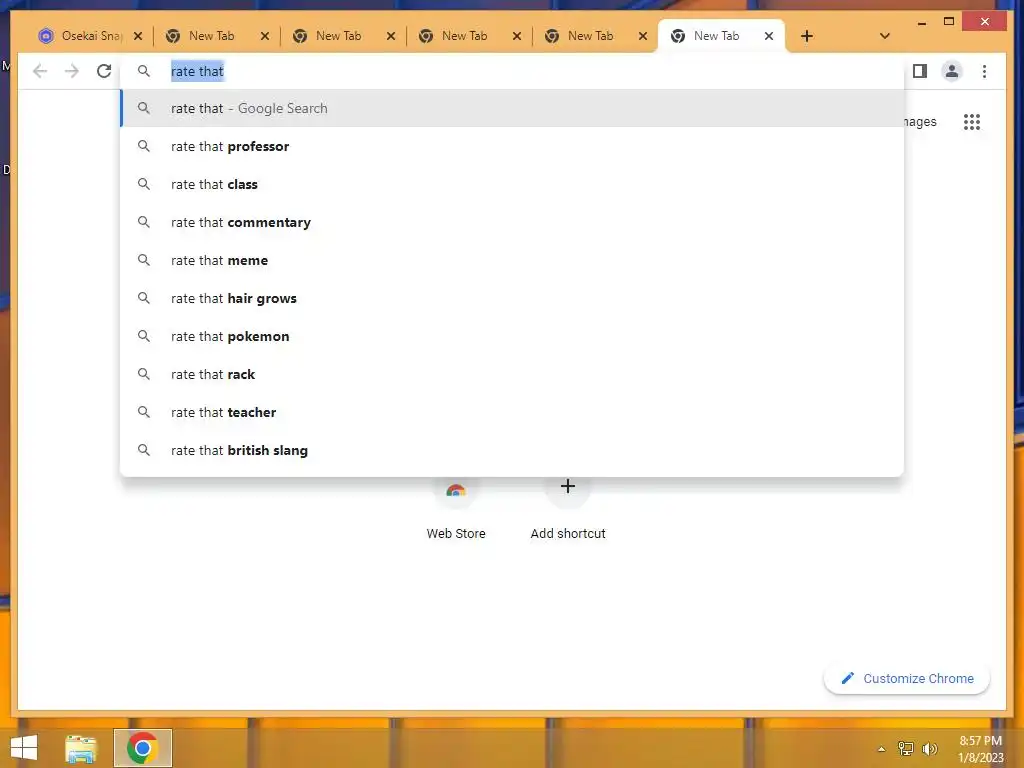
Task: Open the Windows Start button
Action: [24, 748]
